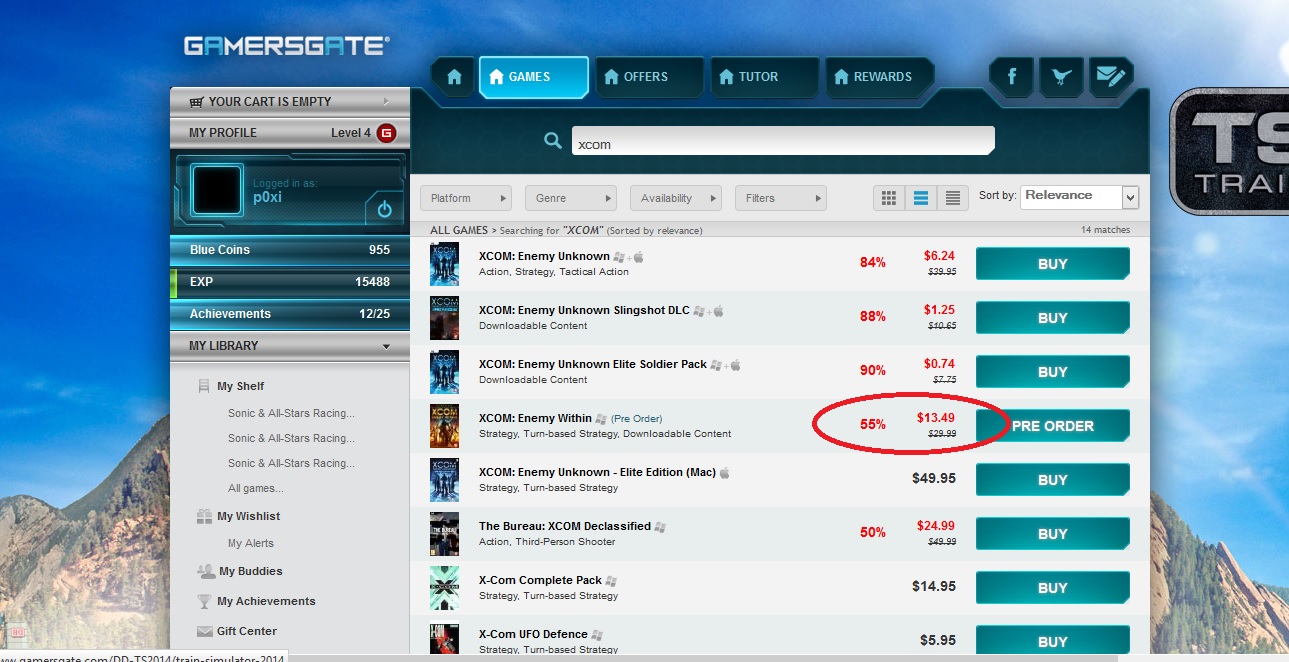Click the shopping cart icon
The height and width of the screenshot is (662, 1289).
pyautogui.click(x=196, y=101)
